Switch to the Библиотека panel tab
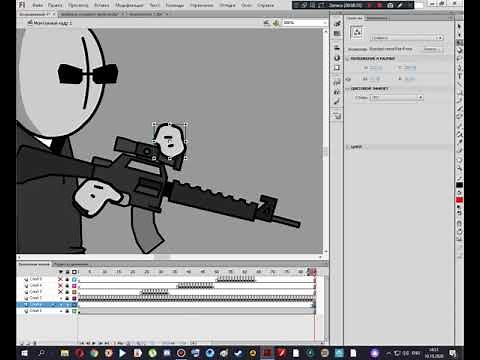 point(377,18)
